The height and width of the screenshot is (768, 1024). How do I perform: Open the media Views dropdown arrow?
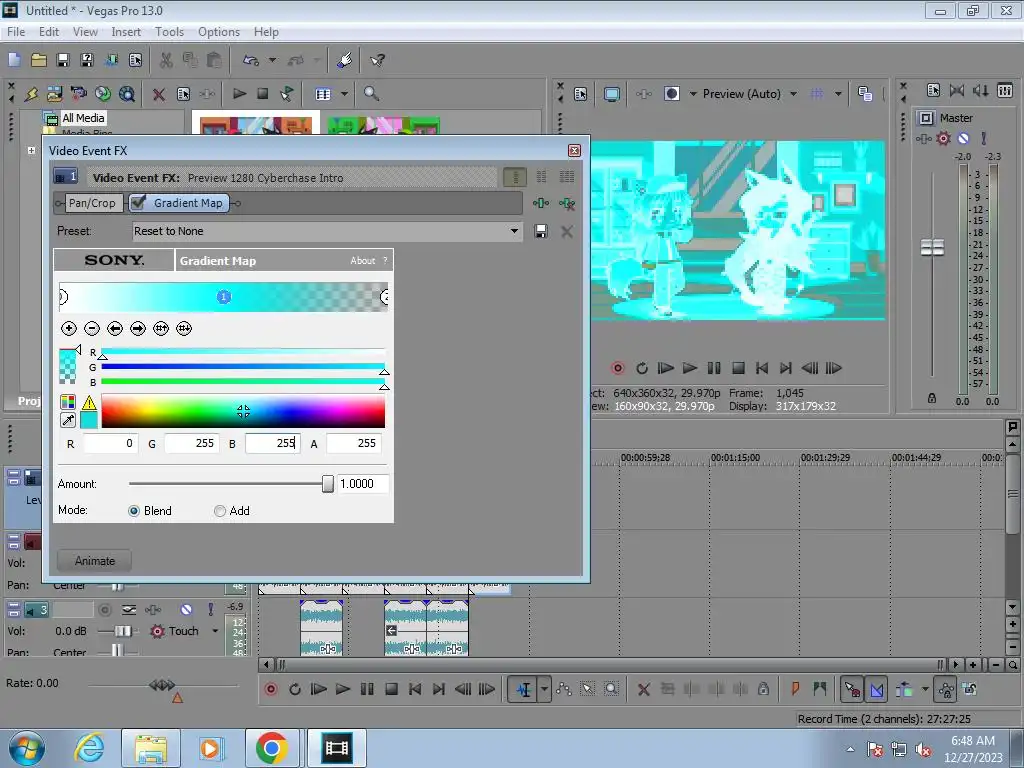[344, 94]
